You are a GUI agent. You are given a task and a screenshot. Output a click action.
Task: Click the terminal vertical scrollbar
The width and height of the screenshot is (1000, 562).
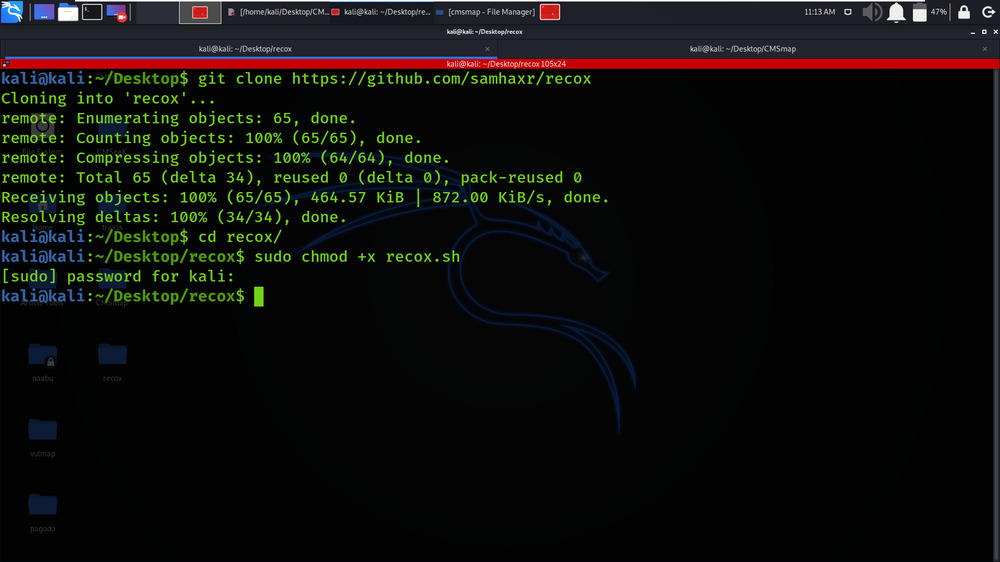[x=996, y=315]
